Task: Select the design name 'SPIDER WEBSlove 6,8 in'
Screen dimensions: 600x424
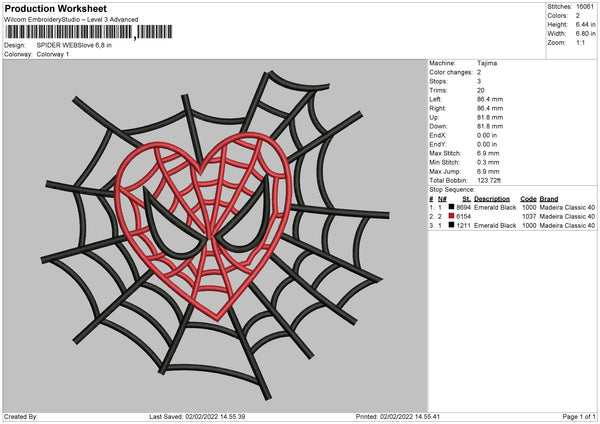Action: tap(74, 45)
